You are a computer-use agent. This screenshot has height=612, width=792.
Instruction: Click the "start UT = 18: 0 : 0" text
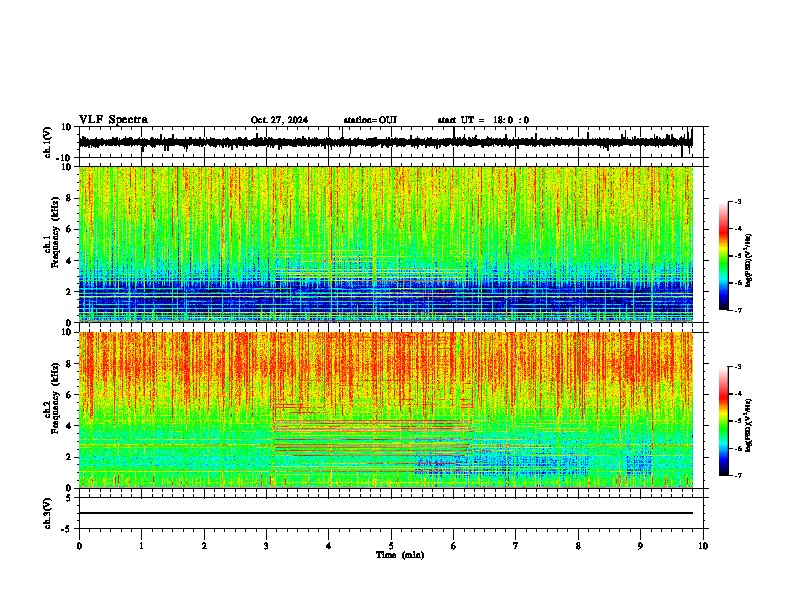pos(483,120)
